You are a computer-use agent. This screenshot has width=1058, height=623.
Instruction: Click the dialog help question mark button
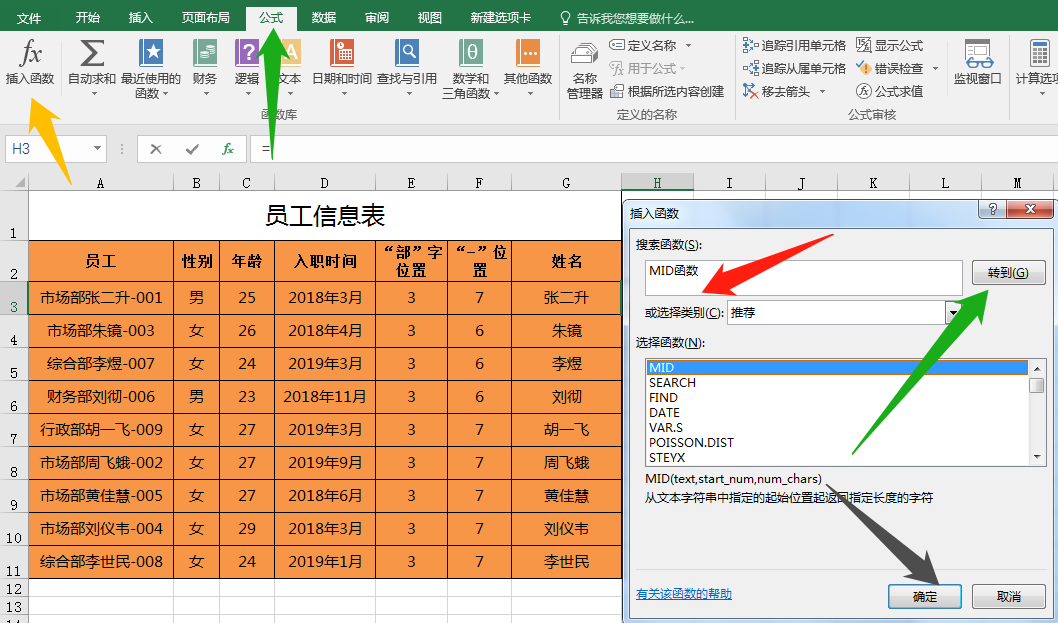tap(992, 209)
